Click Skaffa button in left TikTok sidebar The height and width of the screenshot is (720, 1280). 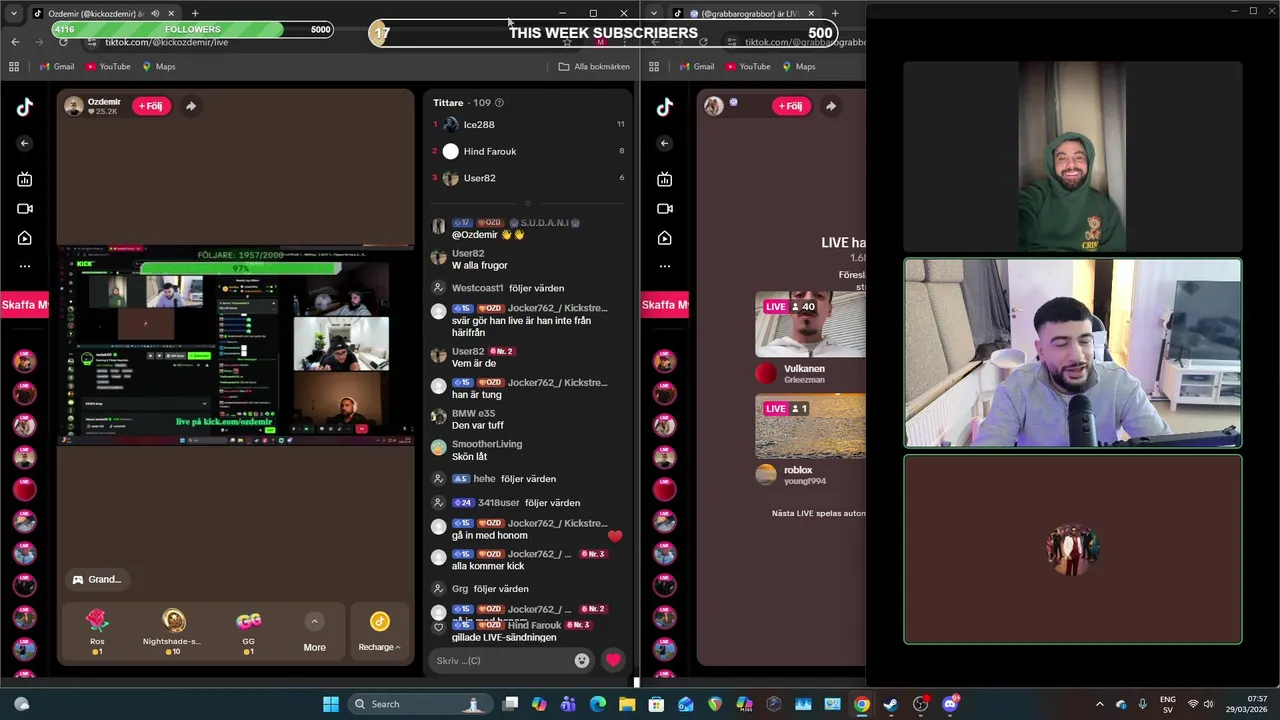click(24, 305)
